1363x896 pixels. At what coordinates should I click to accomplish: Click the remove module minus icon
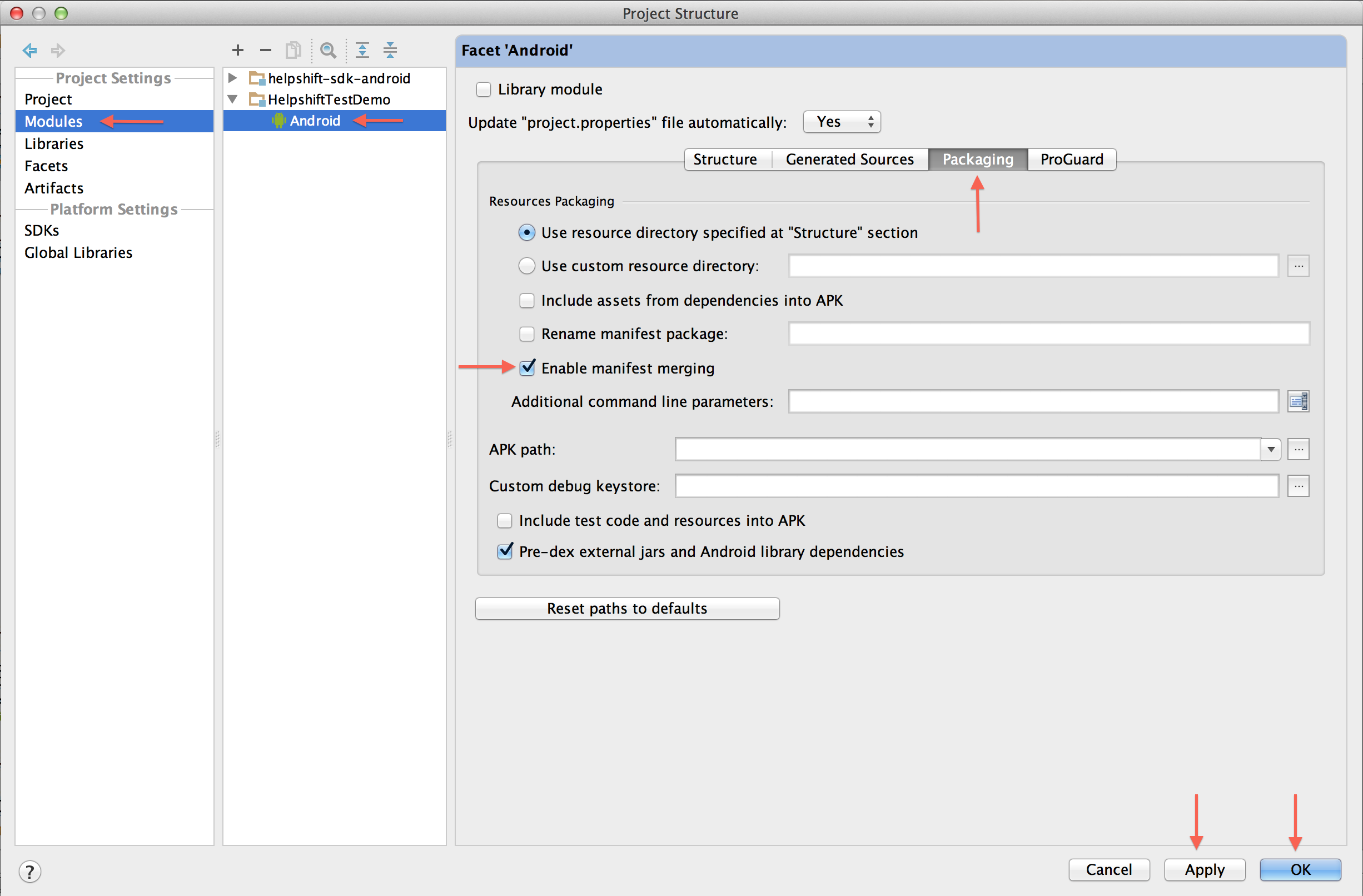click(x=263, y=50)
